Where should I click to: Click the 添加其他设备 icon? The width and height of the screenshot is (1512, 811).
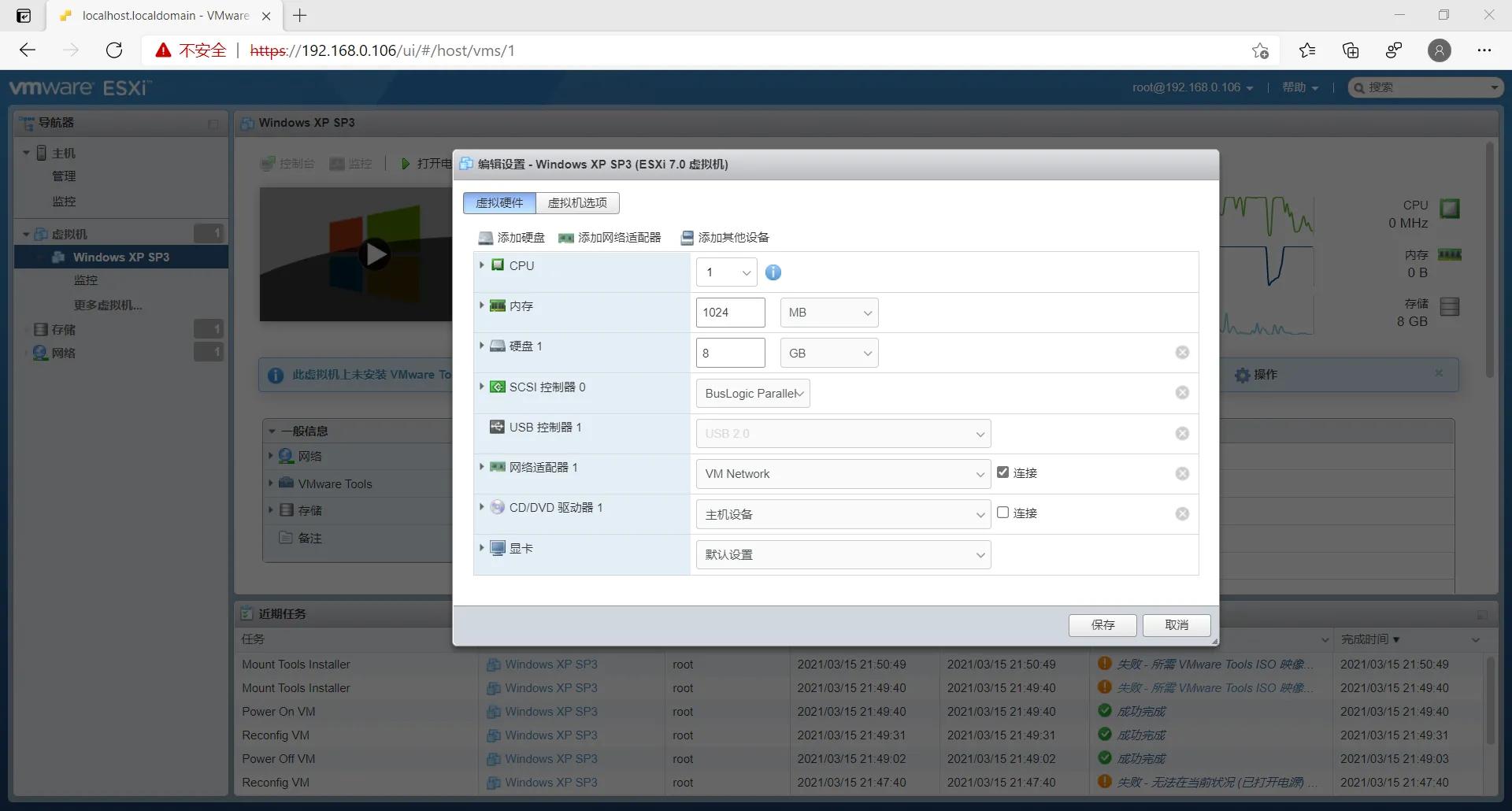[x=687, y=237]
